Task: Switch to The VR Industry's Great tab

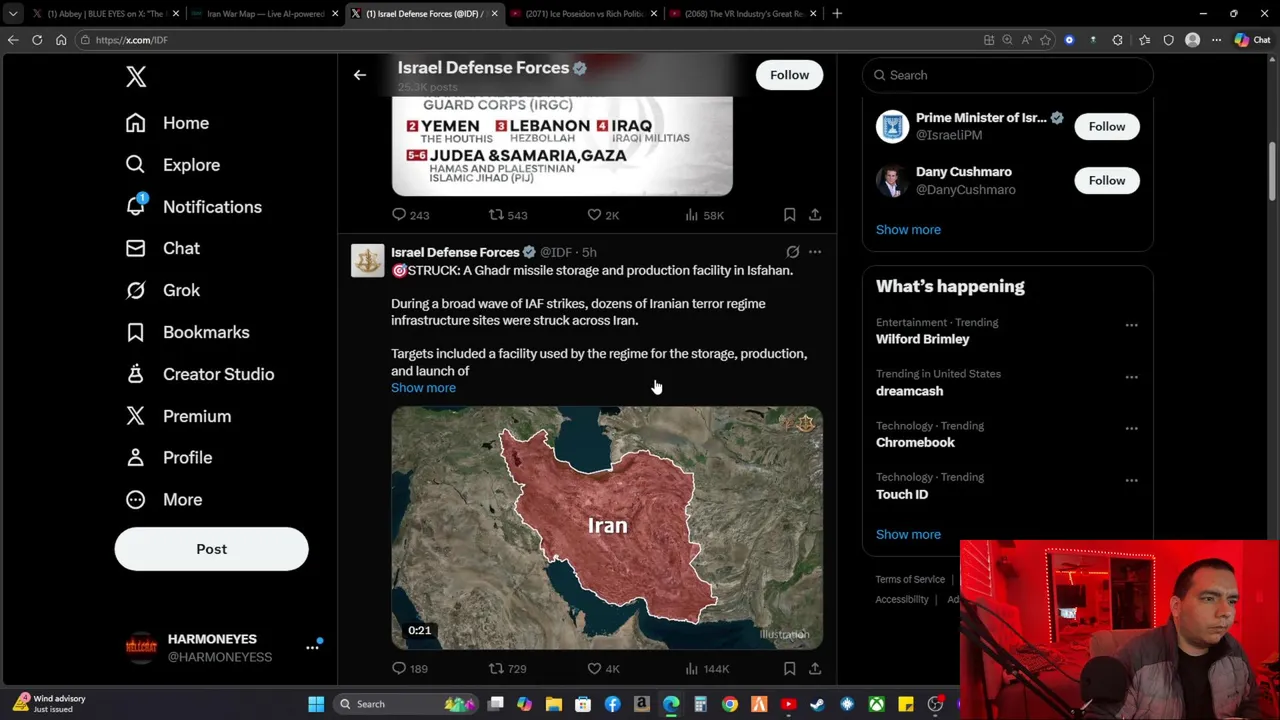Action: click(x=742, y=14)
